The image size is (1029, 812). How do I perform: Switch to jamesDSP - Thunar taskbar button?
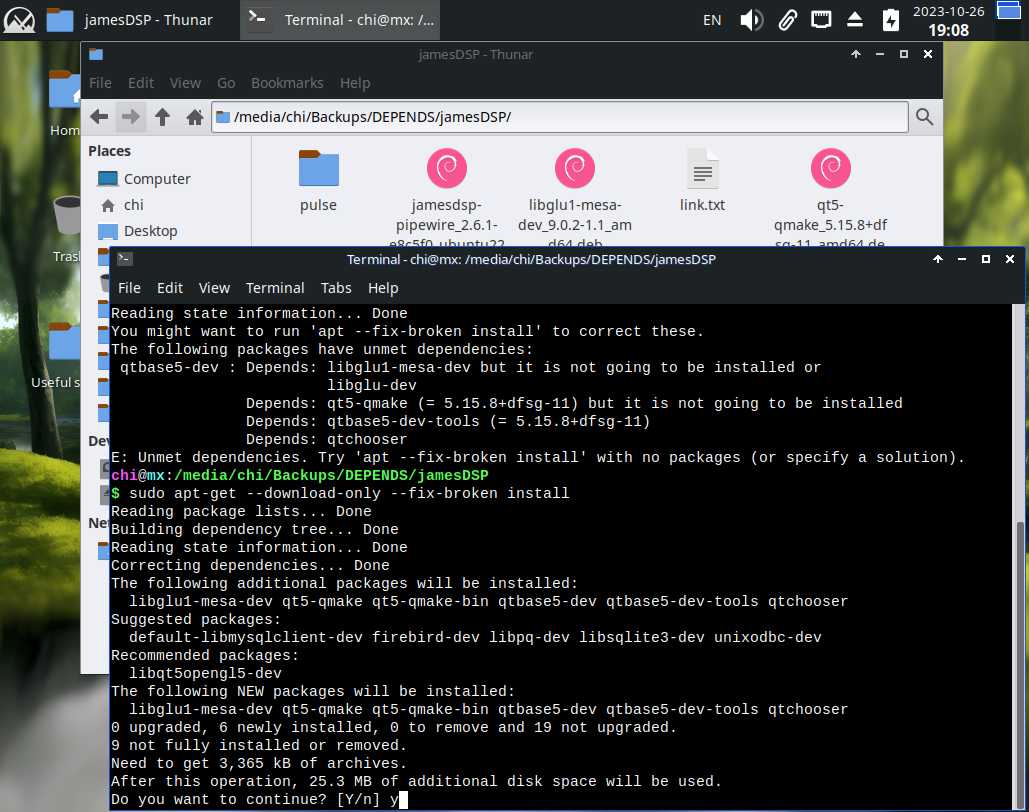pyautogui.click(x=131, y=20)
